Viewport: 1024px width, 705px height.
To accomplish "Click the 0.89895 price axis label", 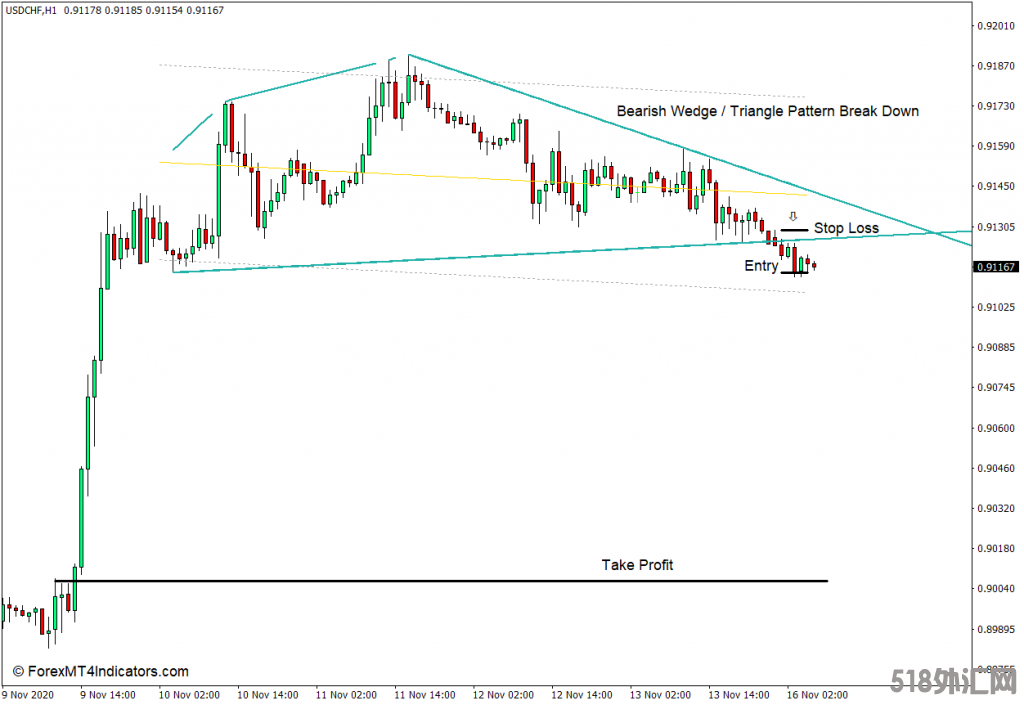I will coord(996,629).
